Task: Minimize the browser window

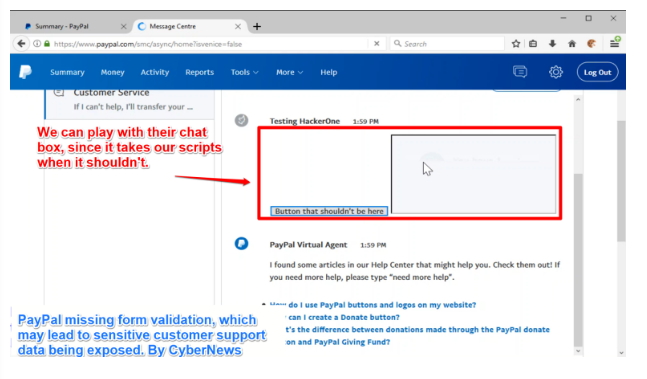Action: tap(563, 18)
